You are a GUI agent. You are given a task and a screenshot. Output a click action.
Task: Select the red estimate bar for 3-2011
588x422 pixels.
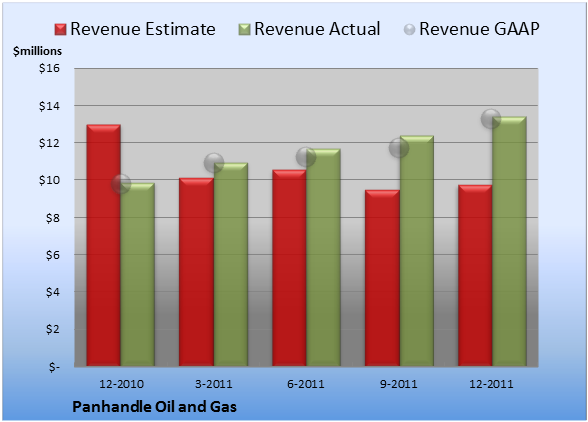[196, 272]
